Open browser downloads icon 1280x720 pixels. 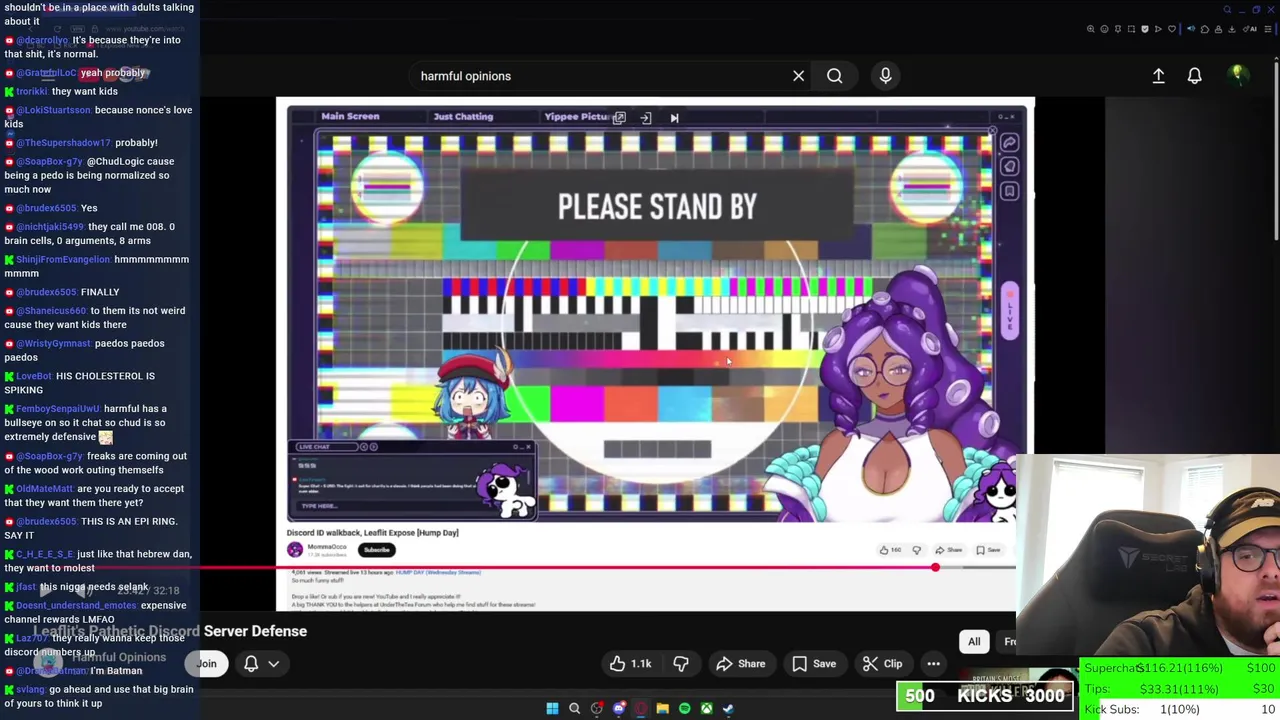[x=1232, y=29]
